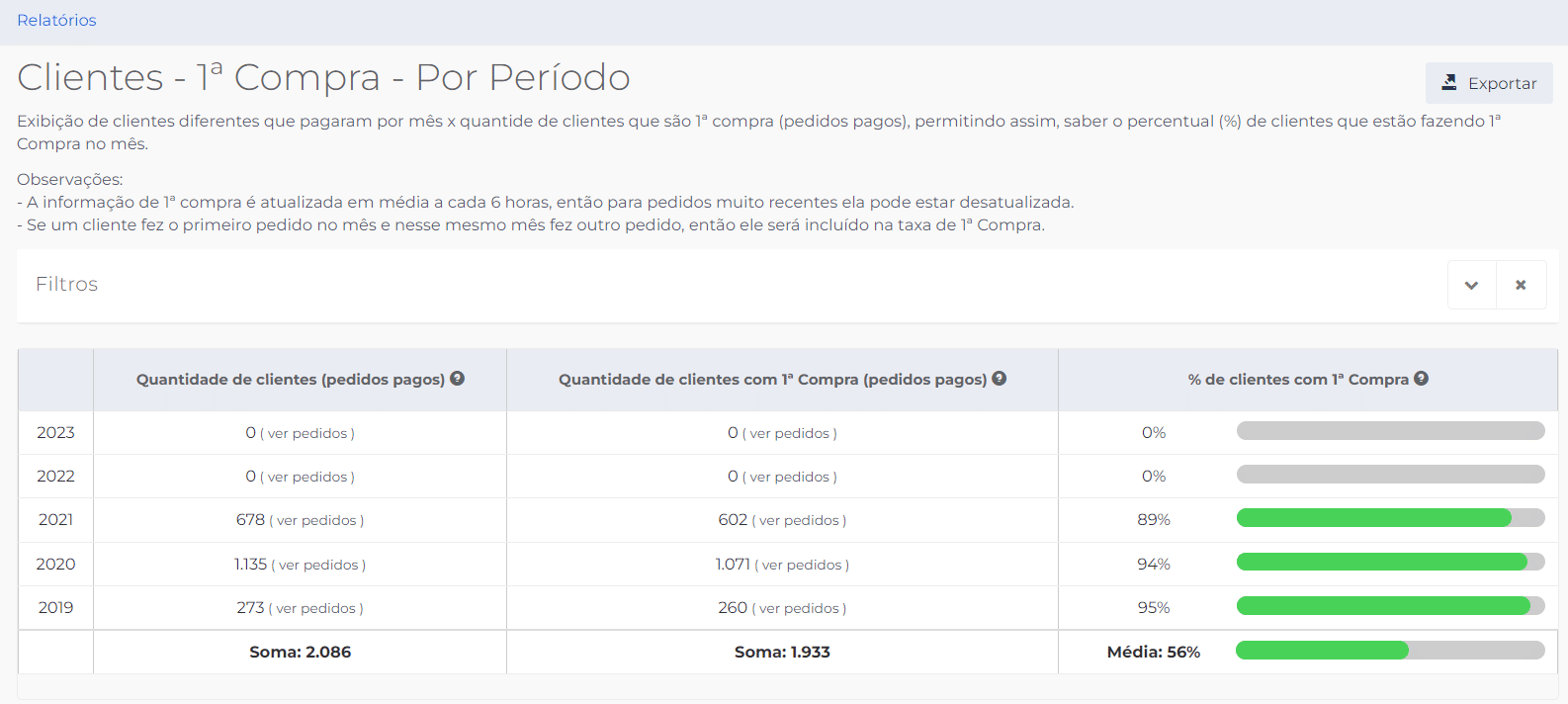This screenshot has height=704, width=1568.
Task: Open ver pedidos for 2021 first purchase clients
Action: (799, 520)
